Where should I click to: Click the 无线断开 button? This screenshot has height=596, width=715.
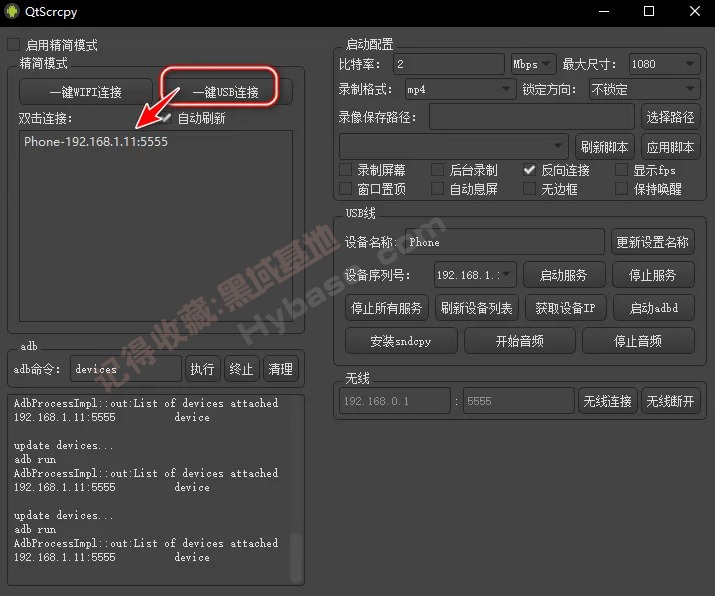point(670,401)
